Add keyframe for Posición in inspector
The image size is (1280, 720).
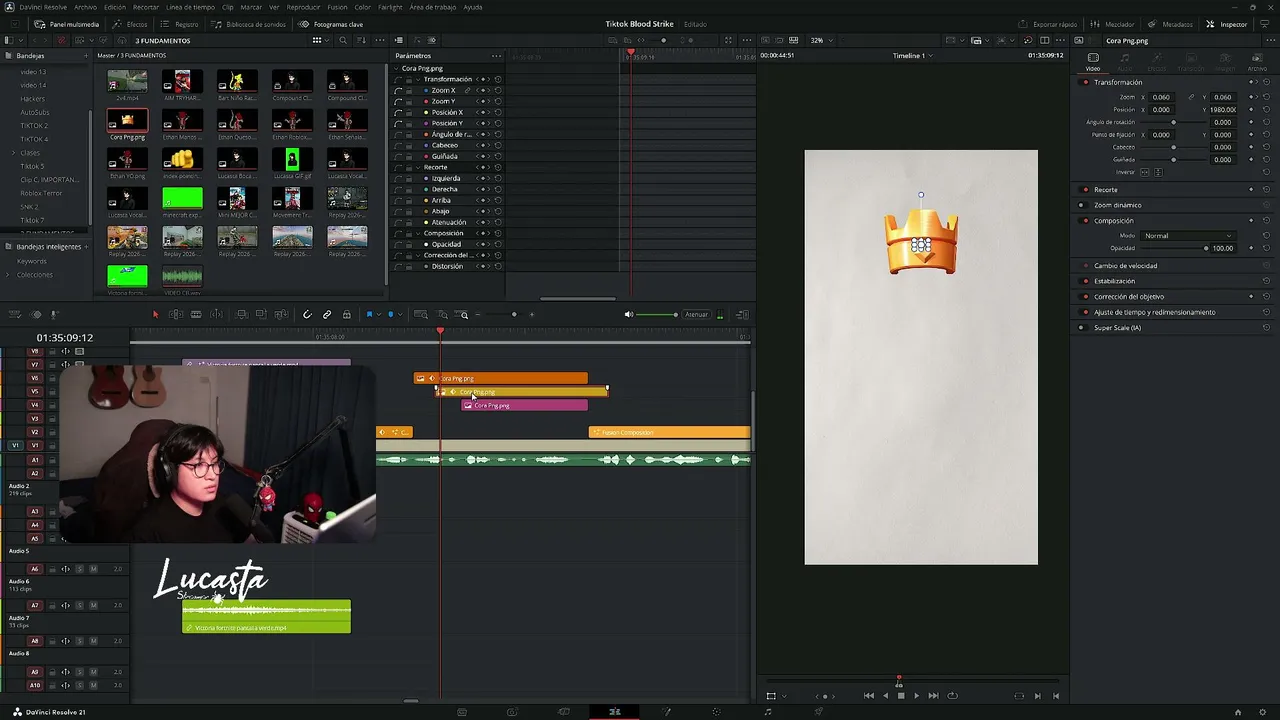tap(1252, 110)
